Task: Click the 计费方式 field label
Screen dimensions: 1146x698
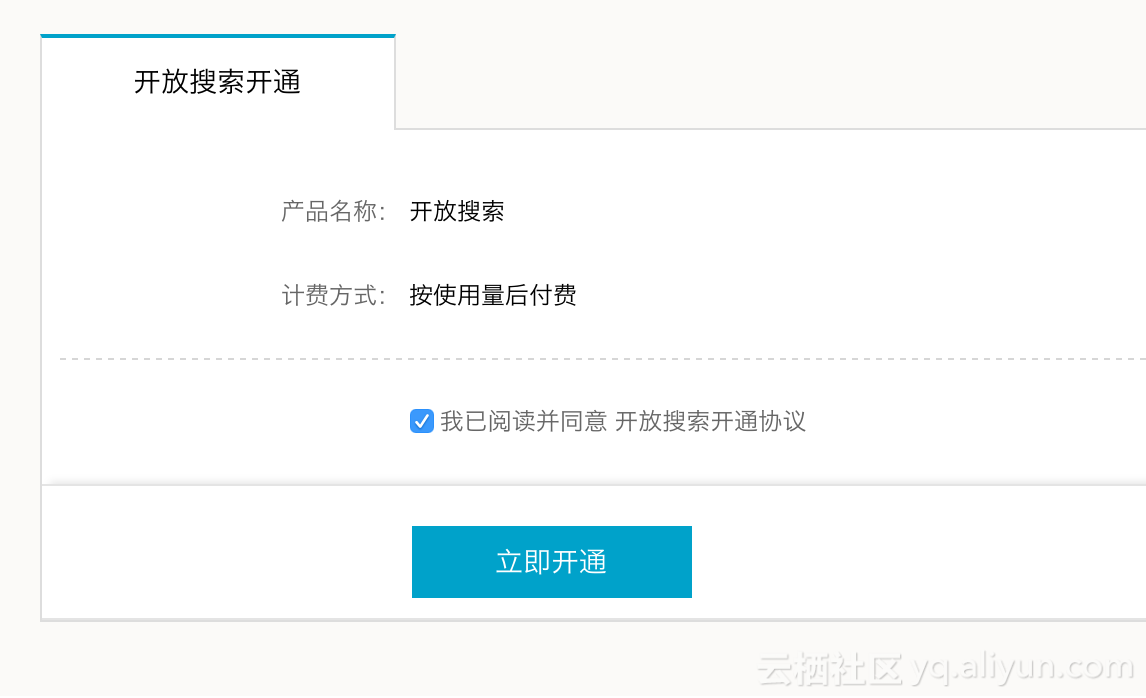Action: pyautogui.click(x=332, y=296)
